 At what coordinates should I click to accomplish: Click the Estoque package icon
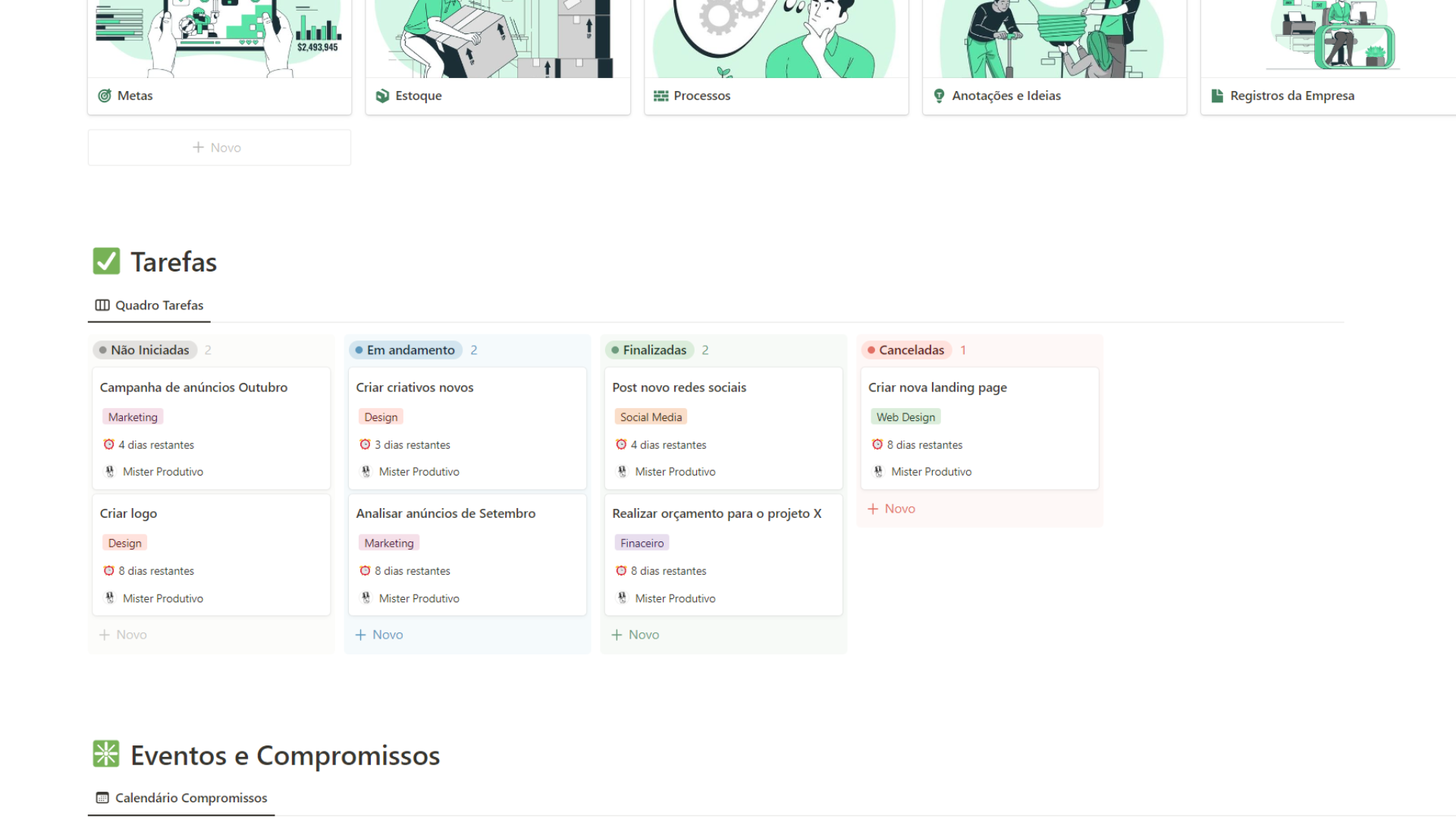383,96
